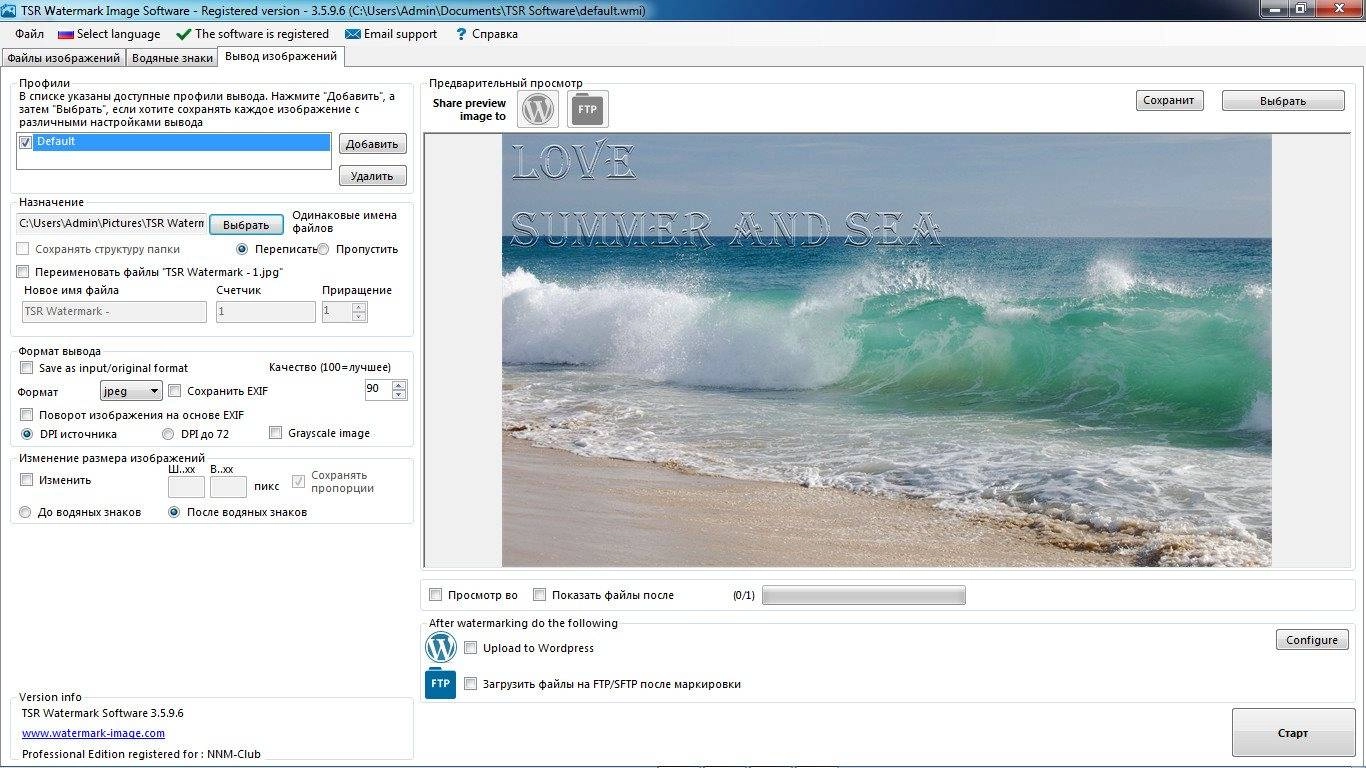Click Выбрать button above preview
Viewport: 1366px width, 768px height.
[1283, 101]
